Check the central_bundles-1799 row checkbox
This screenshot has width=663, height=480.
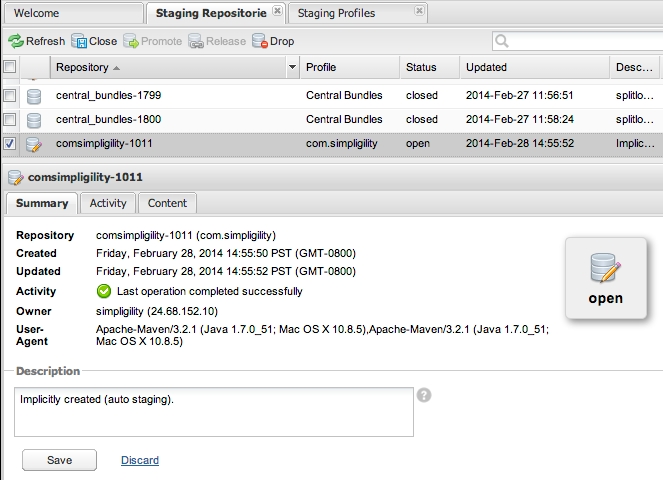pos(9,95)
